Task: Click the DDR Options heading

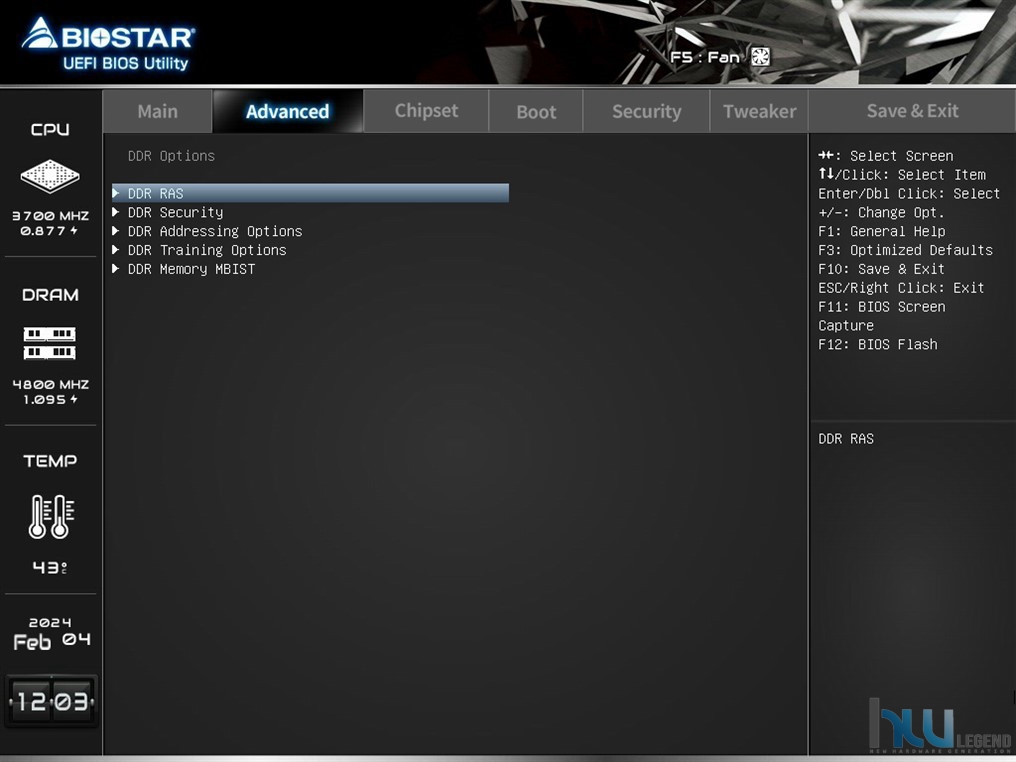Action: pos(171,156)
